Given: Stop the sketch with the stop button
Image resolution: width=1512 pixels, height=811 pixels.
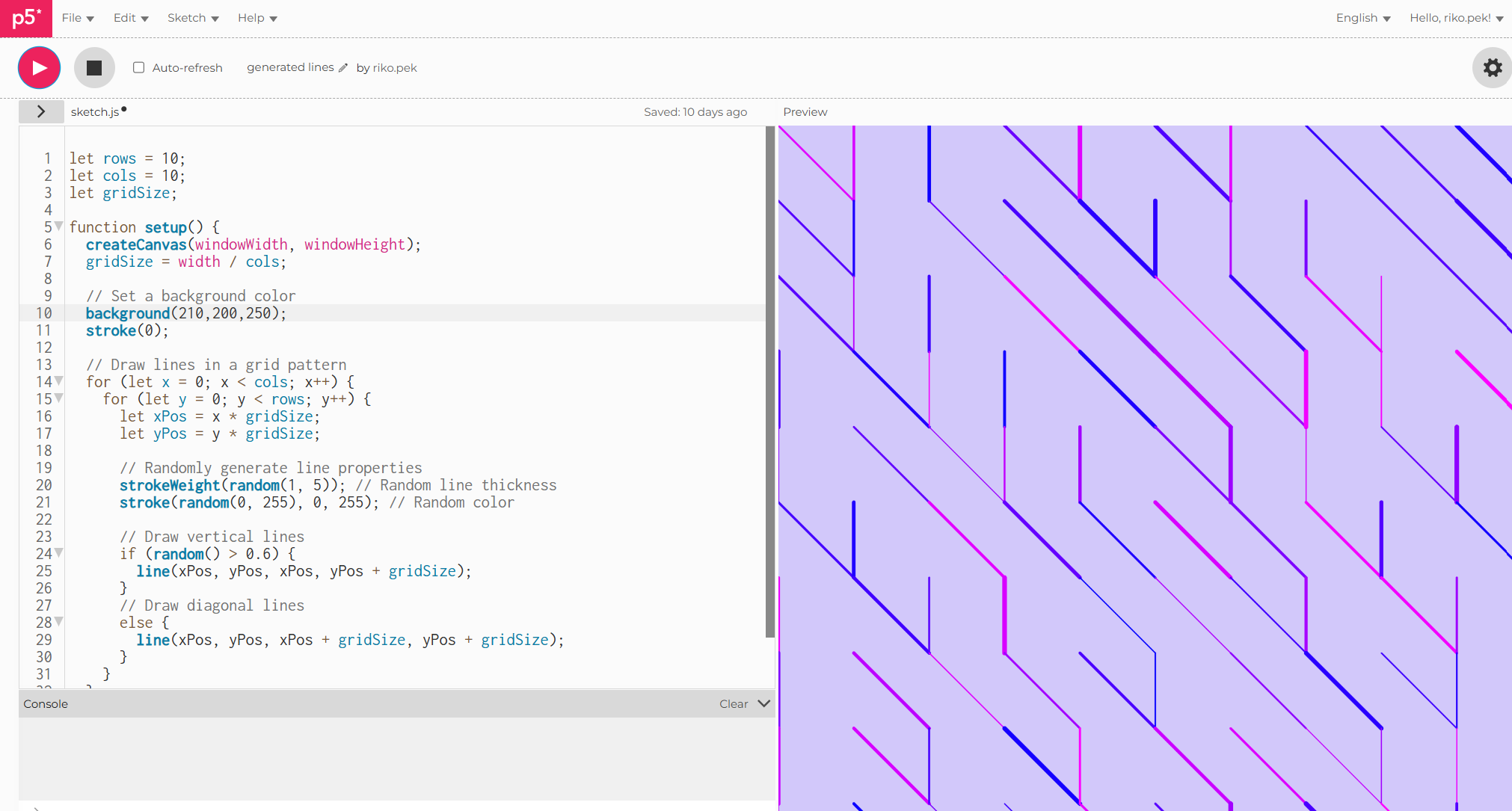Looking at the screenshot, I should (x=94, y=67).
